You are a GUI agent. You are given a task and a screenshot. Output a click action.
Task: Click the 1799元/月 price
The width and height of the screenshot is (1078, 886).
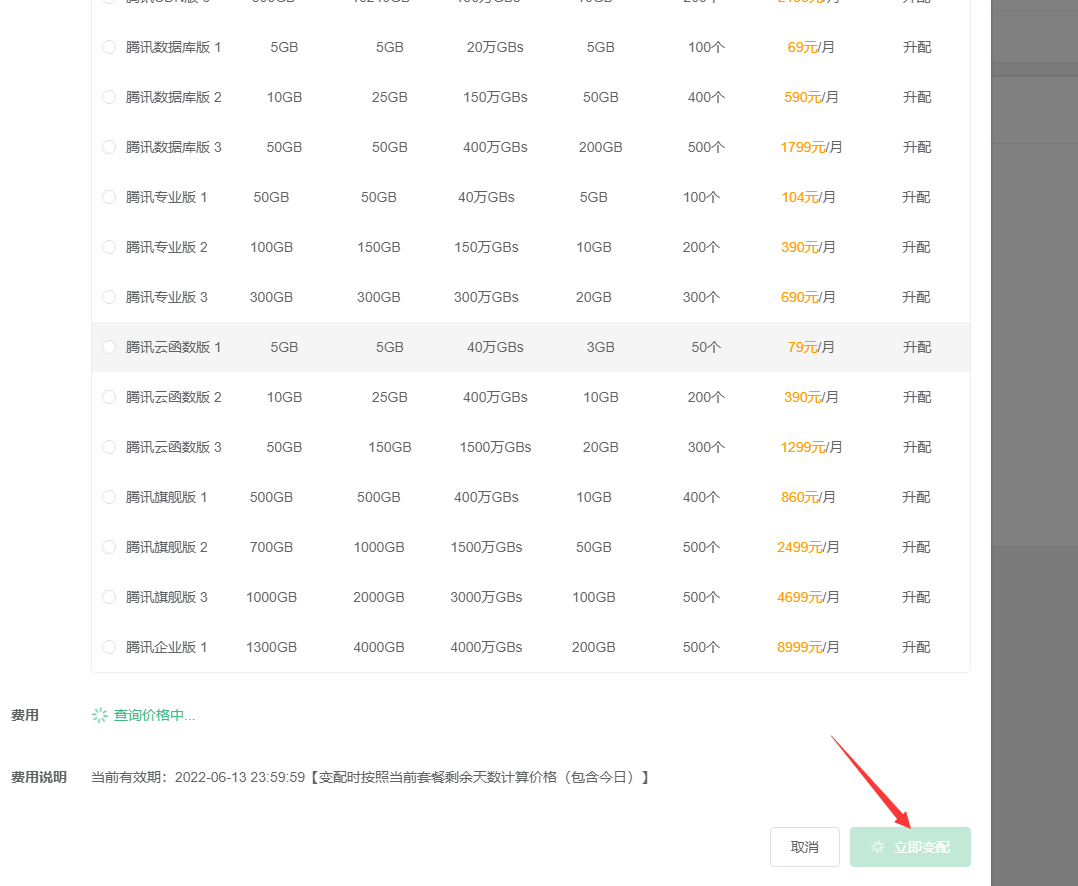(811, 147)
